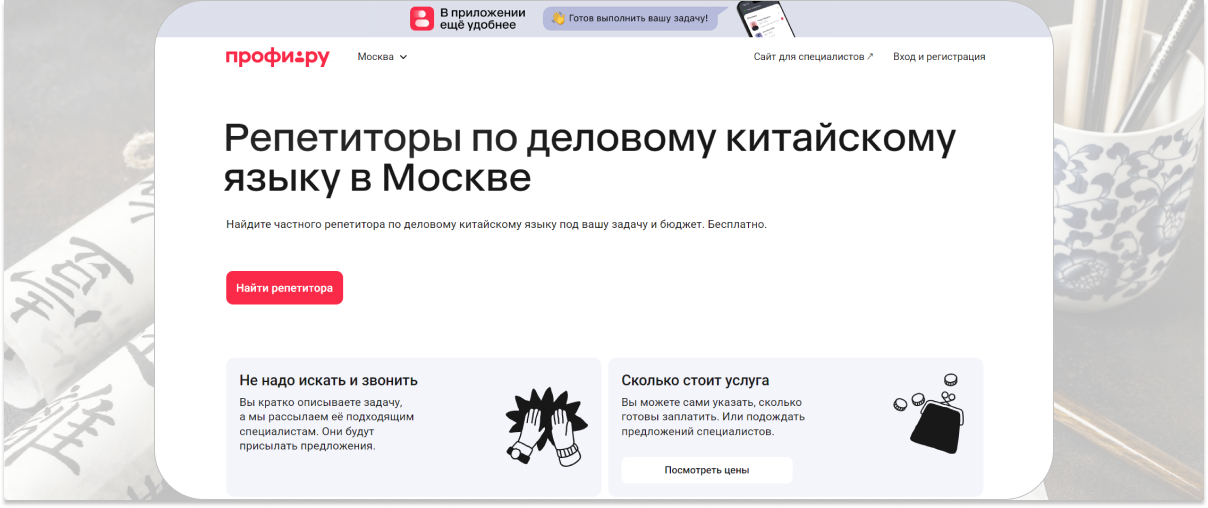Viewport: 1208px width, 508px height.
Task: Go to home via профи.ру logo
Action: [x=277, y=57]
